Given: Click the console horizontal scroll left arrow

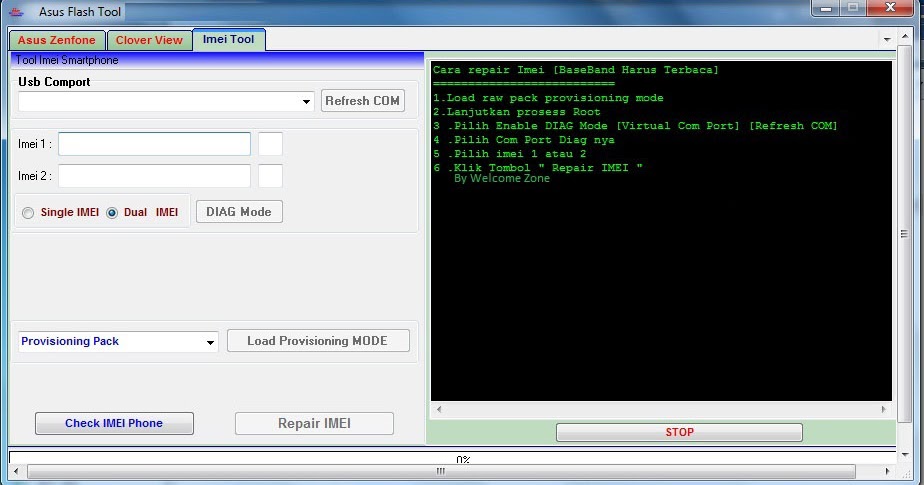Looking at the screenshot, I should [x=439, y=409].
